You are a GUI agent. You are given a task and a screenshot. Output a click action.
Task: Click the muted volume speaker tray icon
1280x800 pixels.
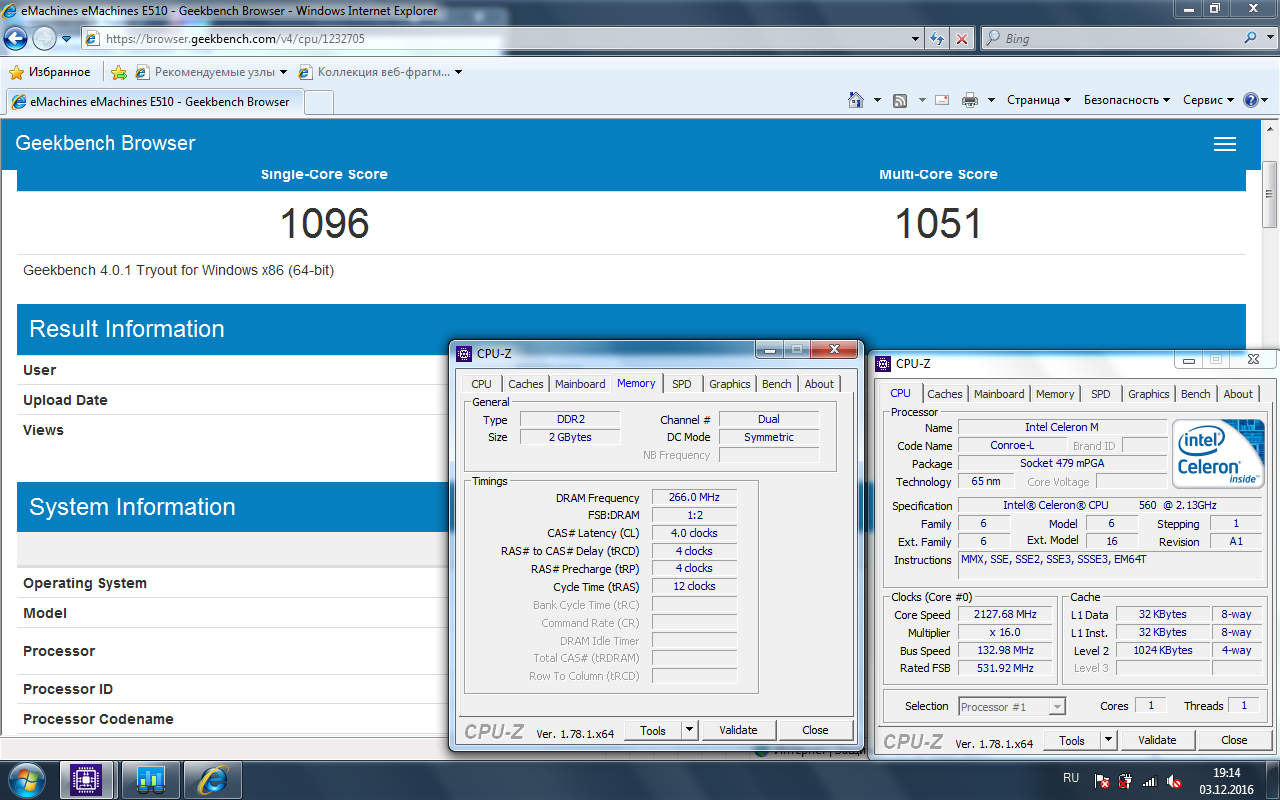[1174, 781]
